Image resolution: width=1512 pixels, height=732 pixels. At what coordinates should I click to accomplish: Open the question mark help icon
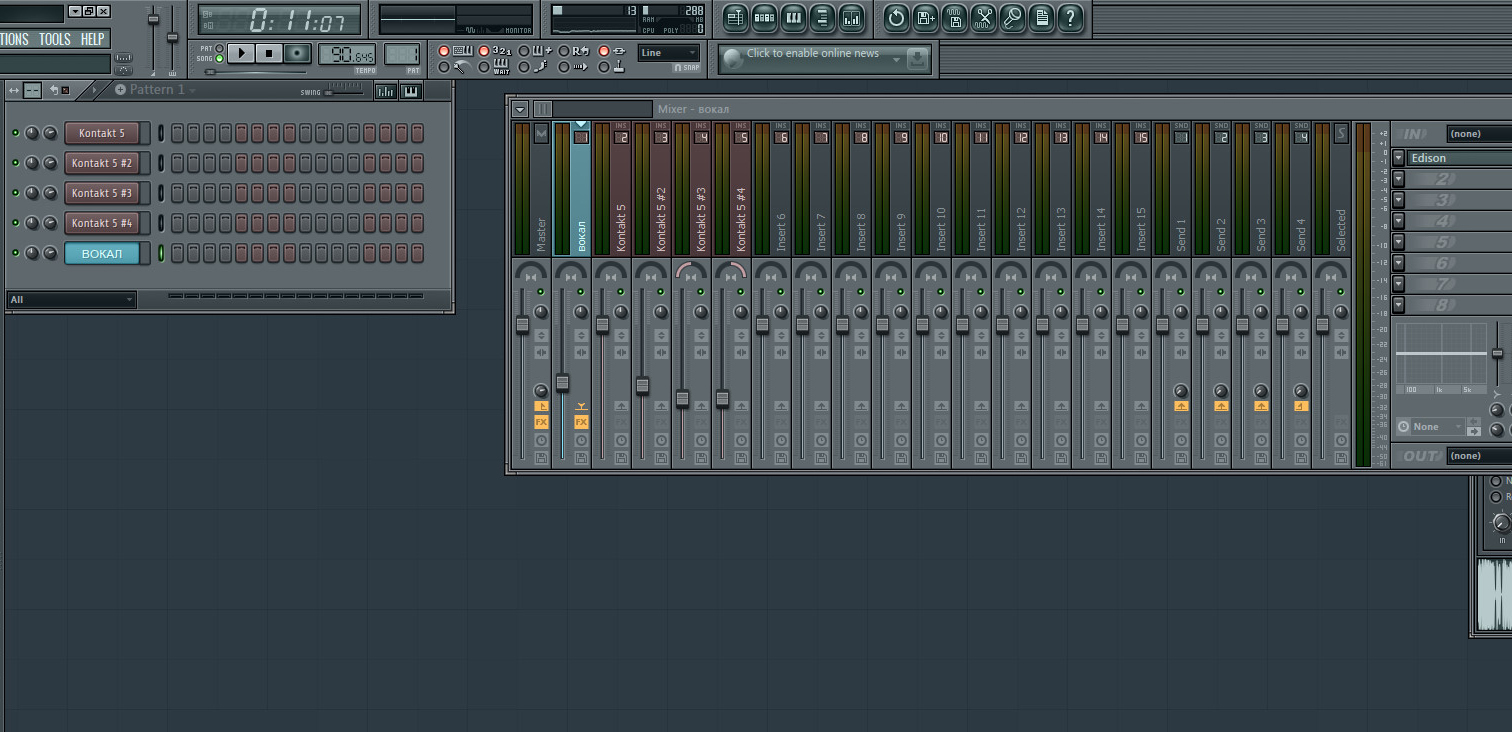(1070, 17)
